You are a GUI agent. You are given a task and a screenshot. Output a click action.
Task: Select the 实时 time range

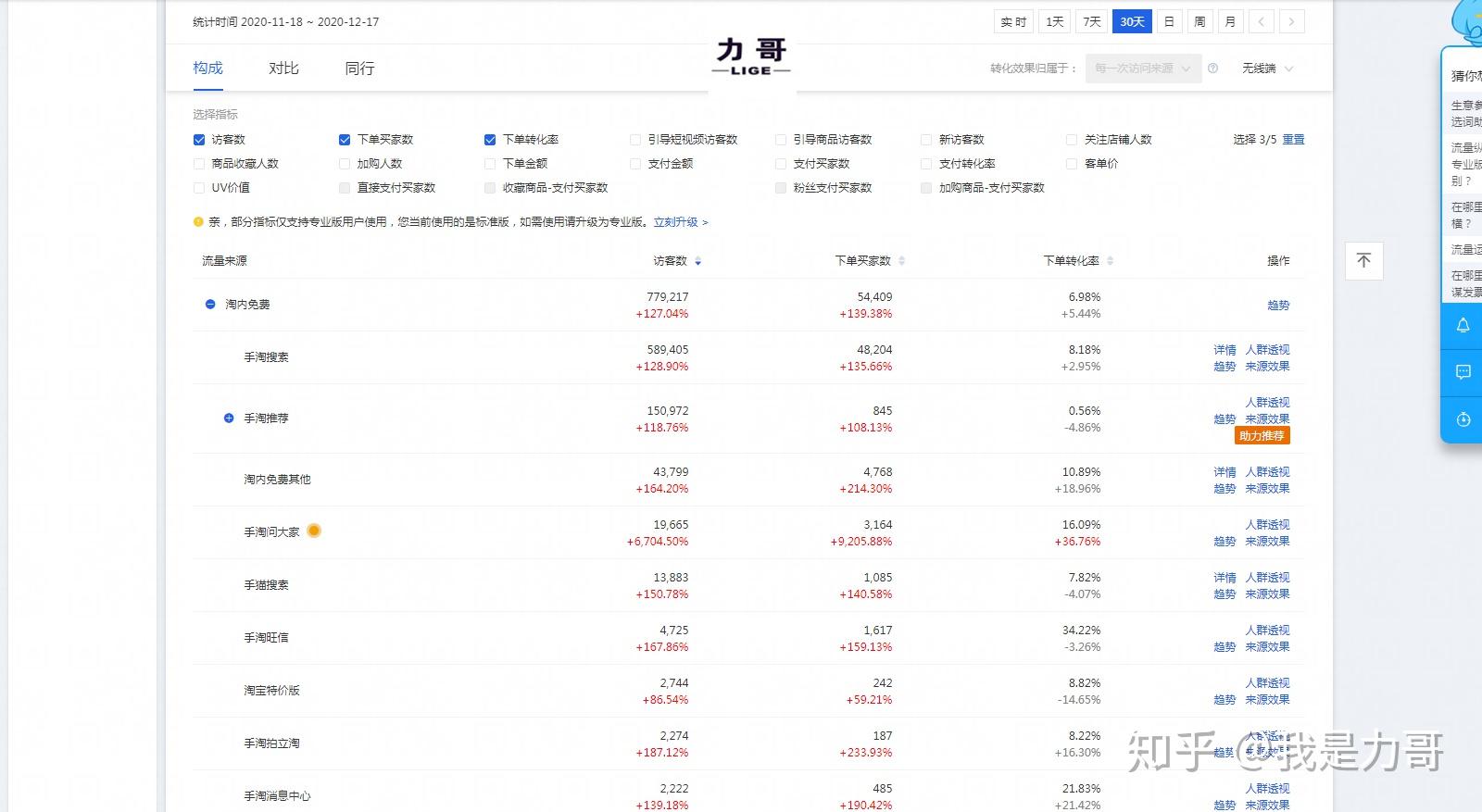pos(1013,21)
